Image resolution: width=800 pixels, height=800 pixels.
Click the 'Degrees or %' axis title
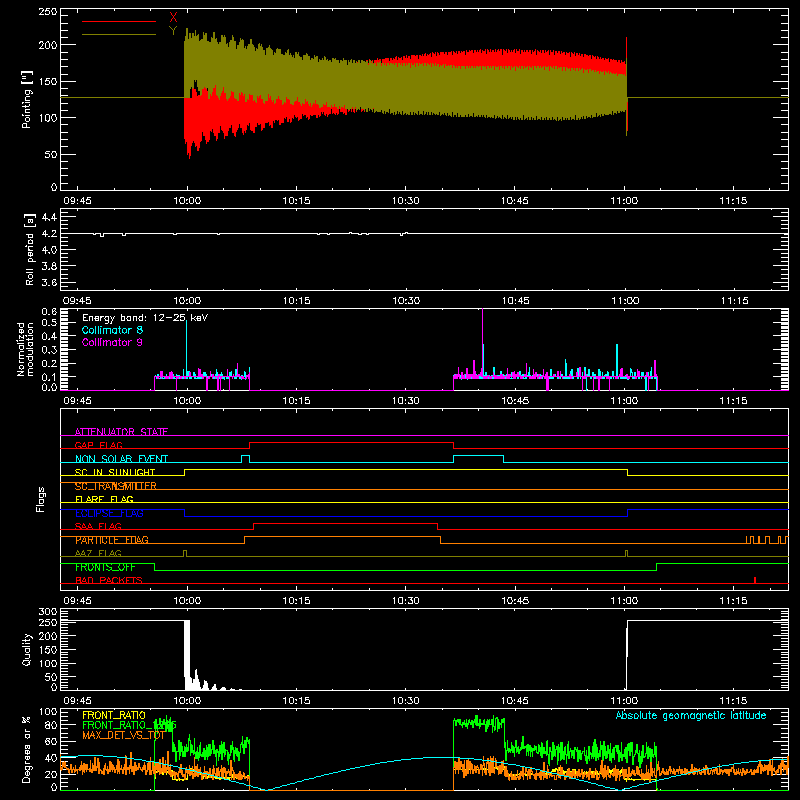pyautogui.click(x=27, y=749)
